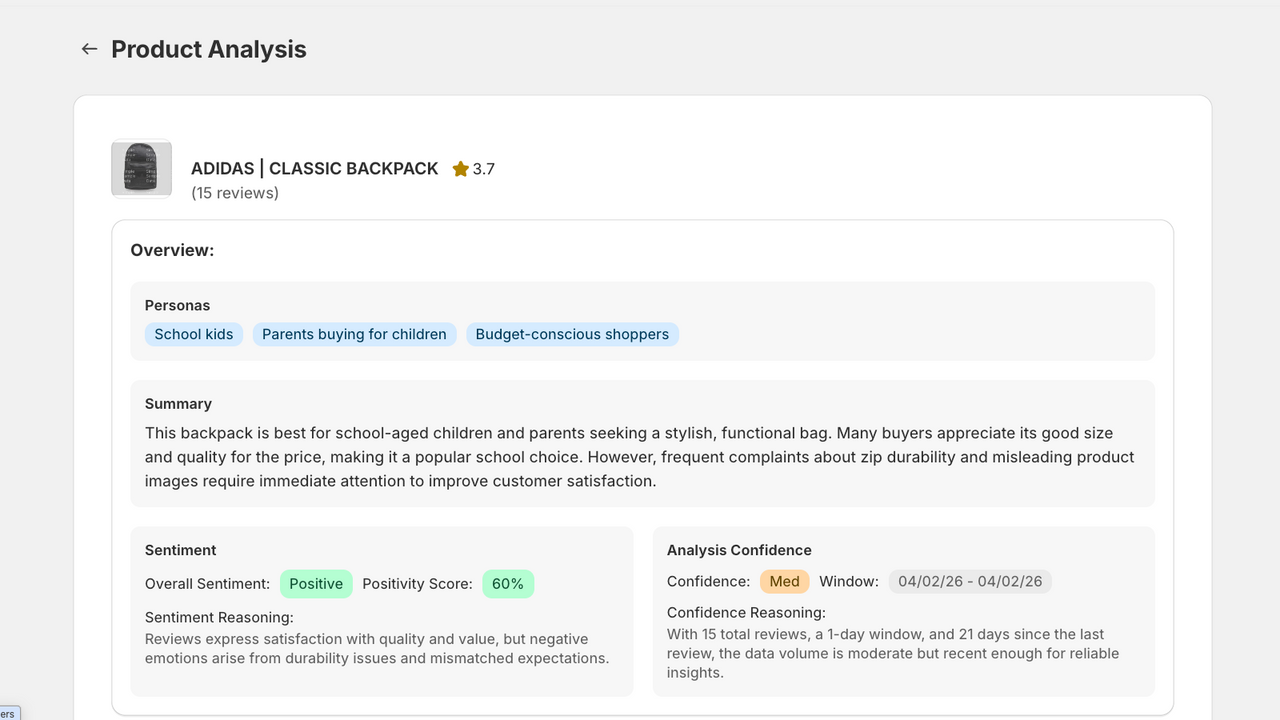This screenshot has width=1280, height=720.
Task: Click the 3.7 rating value
Action: [x=484, y=169]
